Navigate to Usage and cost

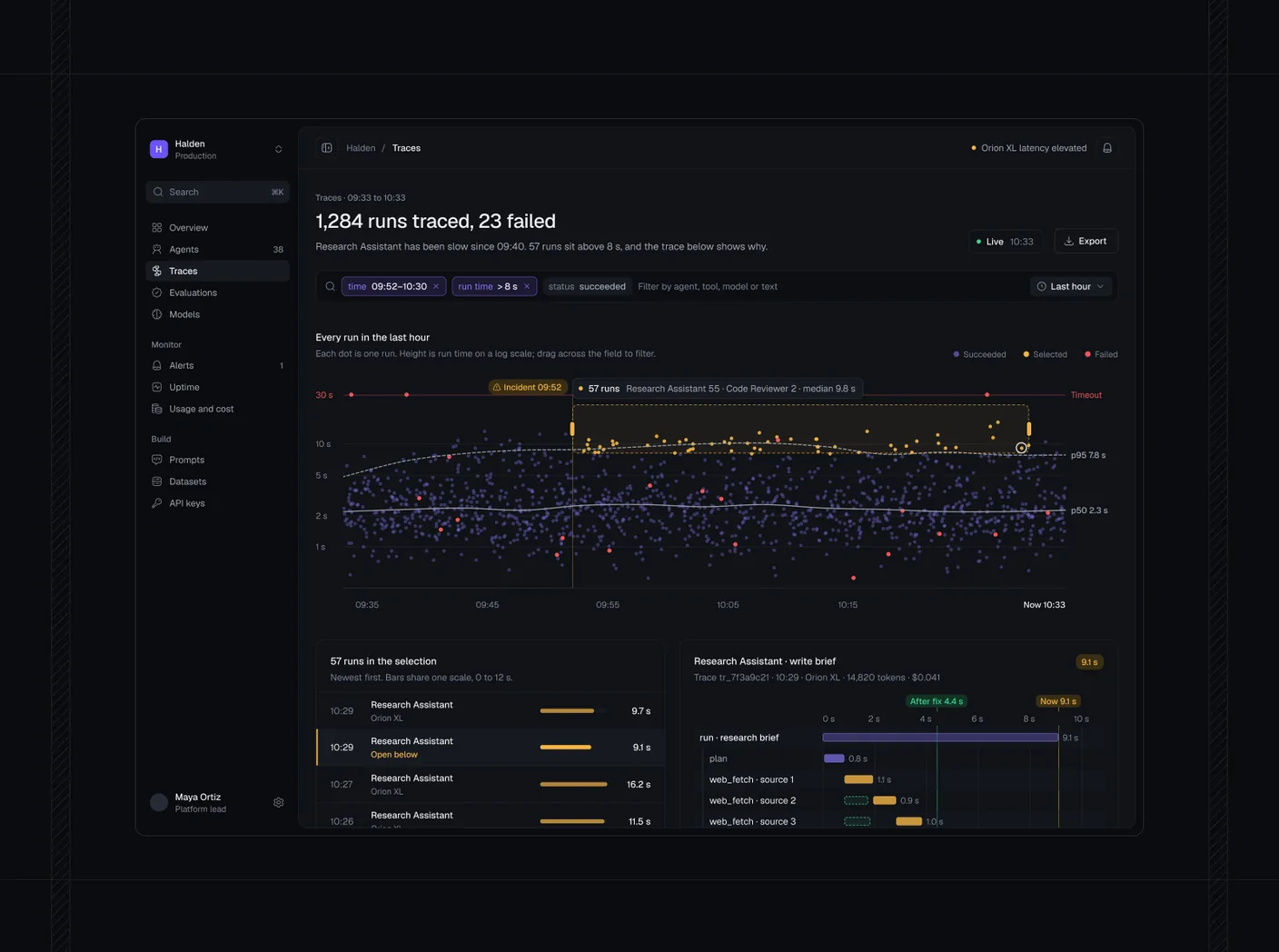[217, 410]
